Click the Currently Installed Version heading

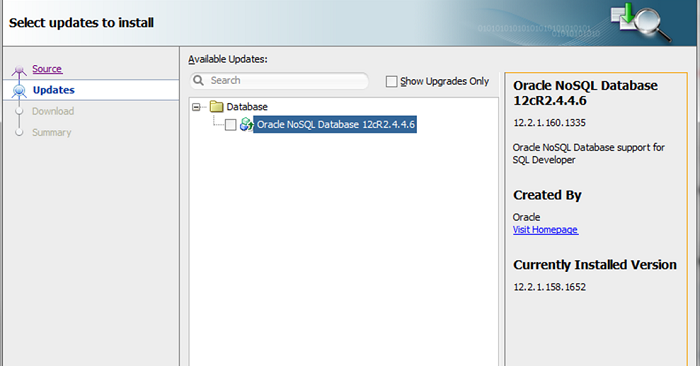595,265
